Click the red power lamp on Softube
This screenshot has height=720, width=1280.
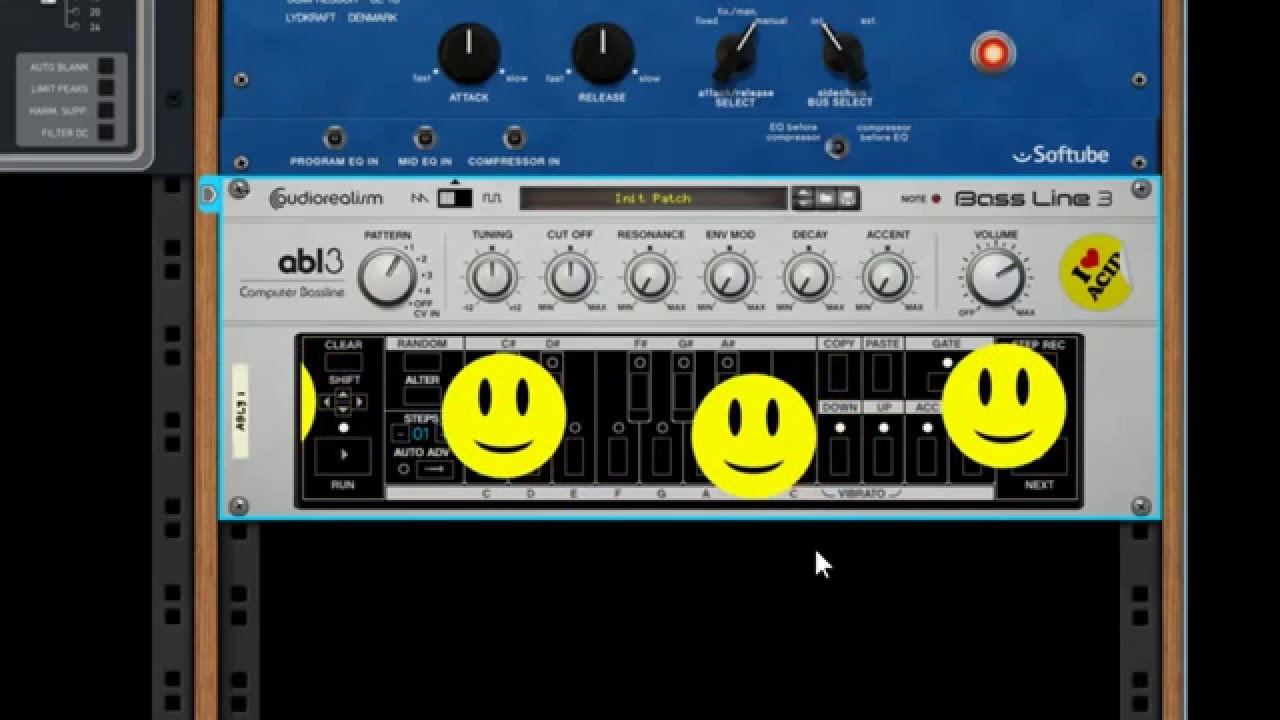[992, 54]
